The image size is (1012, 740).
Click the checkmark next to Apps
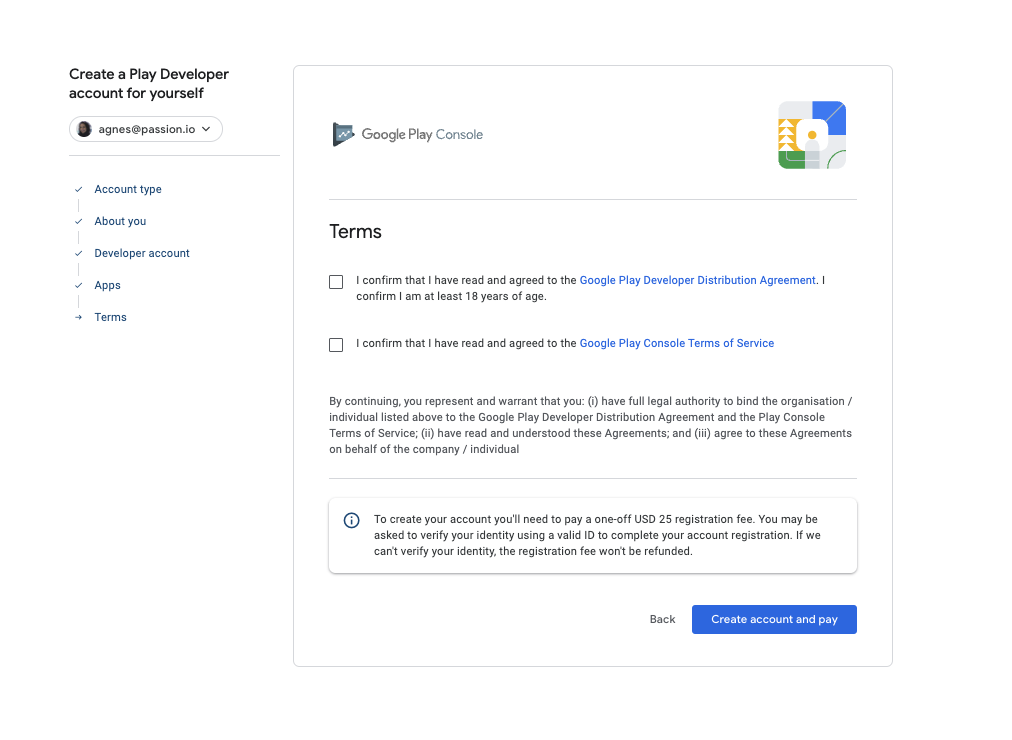(x=79, y=285)
